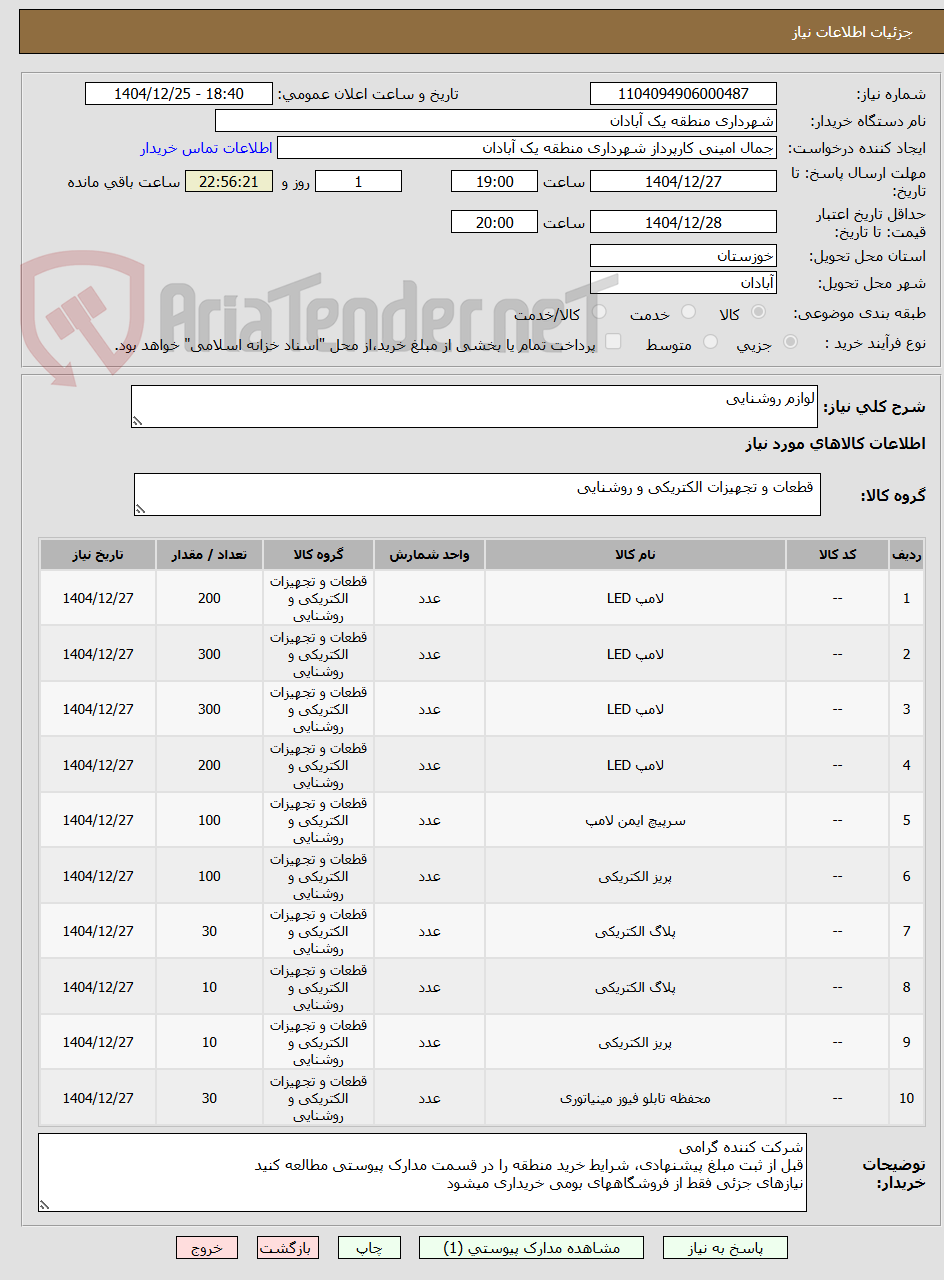Click محفظه تابلو فیوز مینیاتوری item name
Viewport: 944px width, 1280px height.
[x=635, y=1098]
